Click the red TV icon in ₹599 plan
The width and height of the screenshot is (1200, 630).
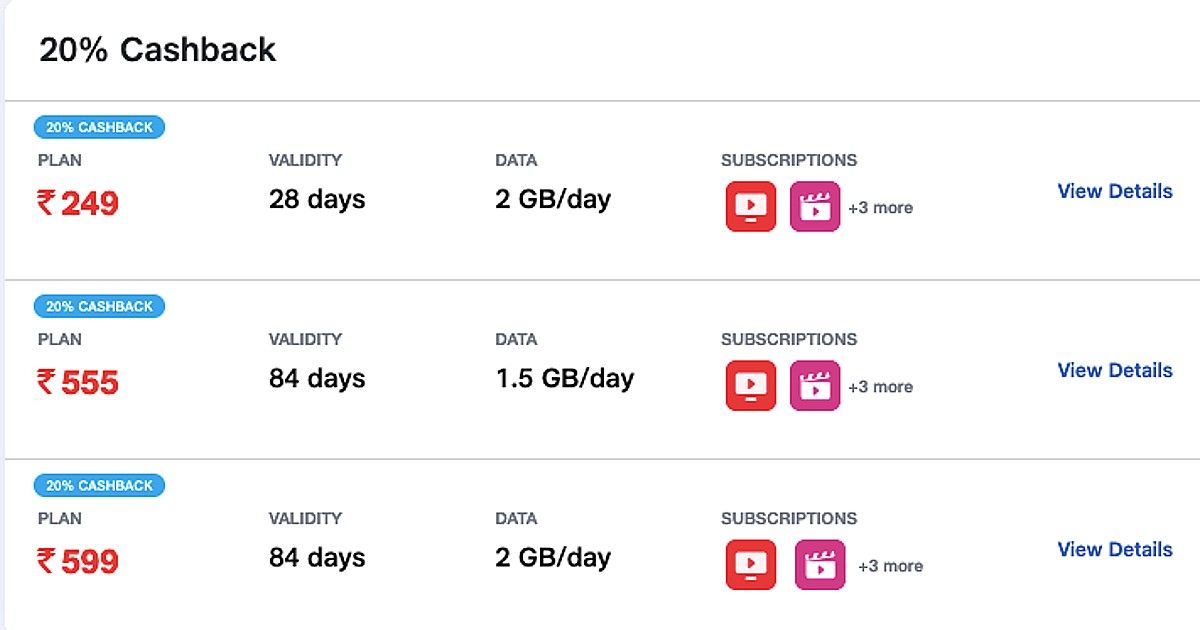click(x=750, y=564)
